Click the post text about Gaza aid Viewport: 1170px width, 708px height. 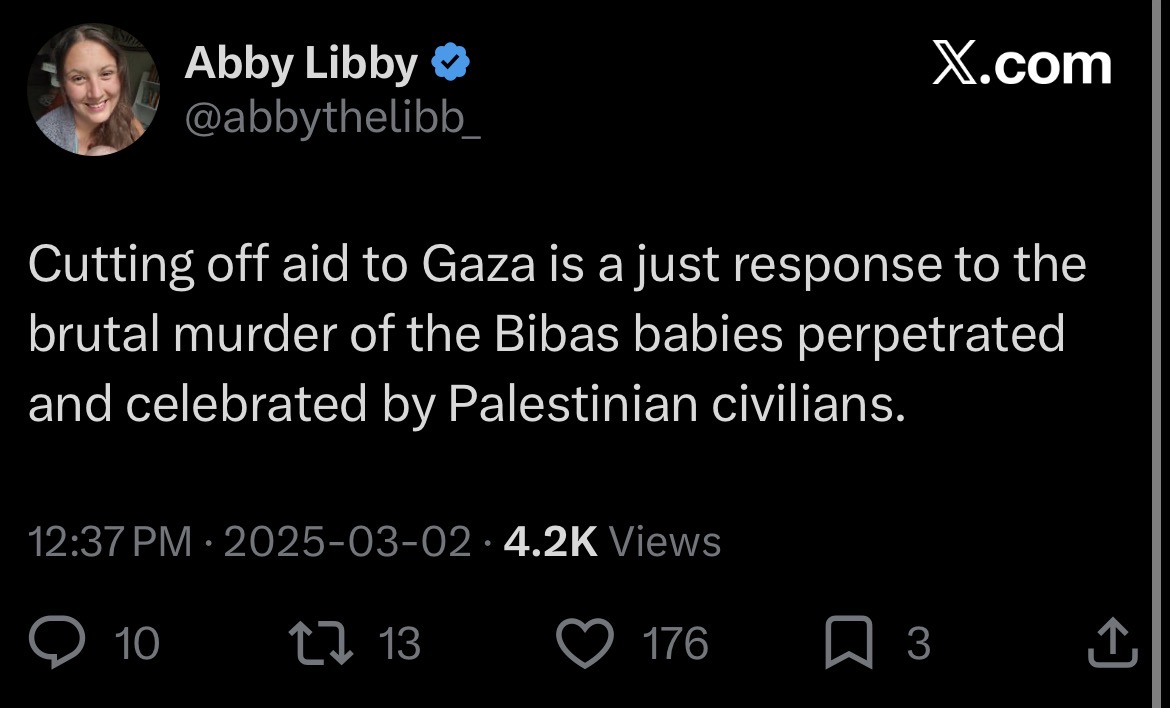tap(557, 334)
